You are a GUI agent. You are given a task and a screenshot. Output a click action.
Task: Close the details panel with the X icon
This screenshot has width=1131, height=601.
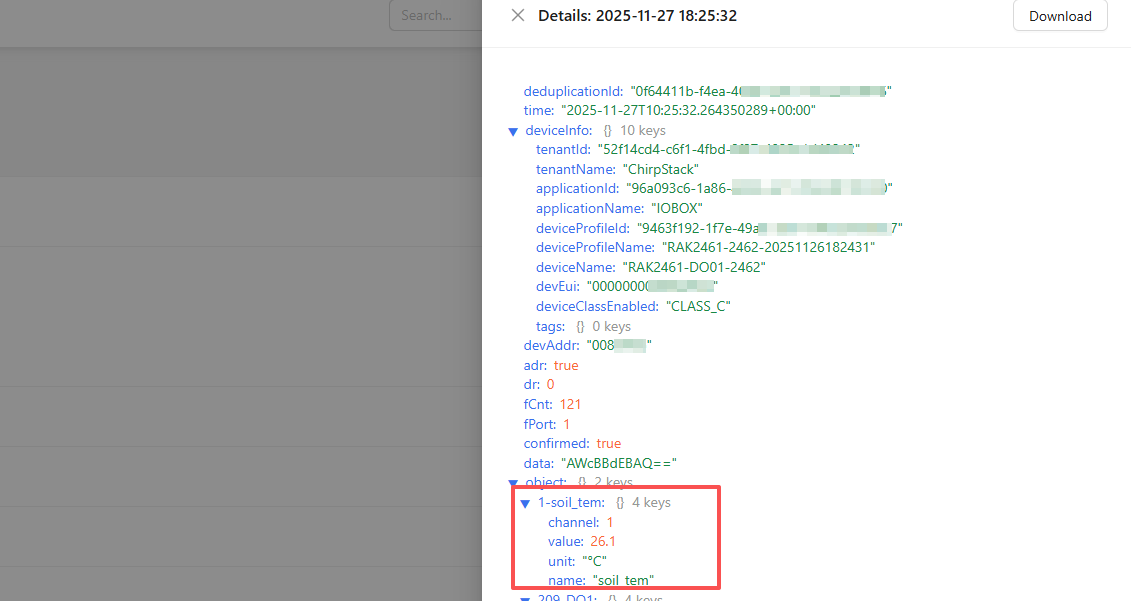coord(518,15)
